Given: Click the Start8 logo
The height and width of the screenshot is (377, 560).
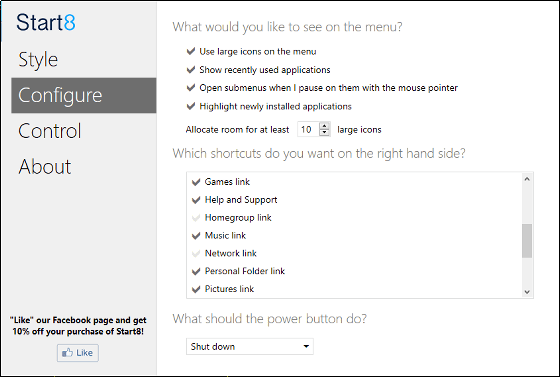Looking at the screenshot, I should coord(46,22).
